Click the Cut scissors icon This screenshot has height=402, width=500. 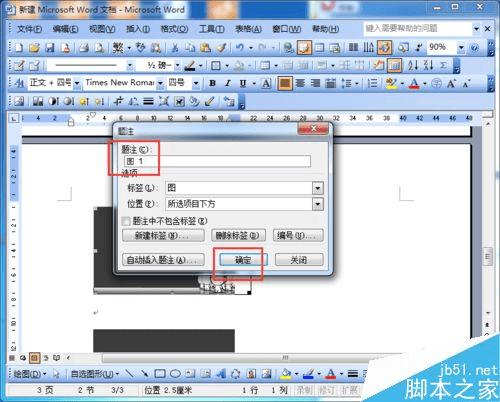click(174, 48)
